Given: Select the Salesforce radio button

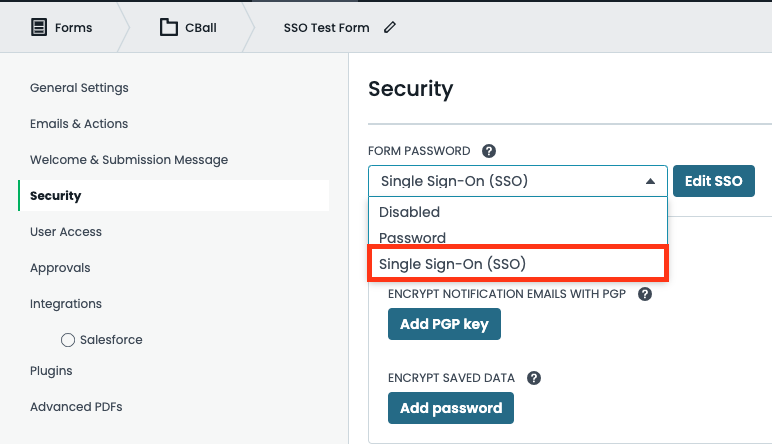Looking at the screenshot, I should [68, 340].
